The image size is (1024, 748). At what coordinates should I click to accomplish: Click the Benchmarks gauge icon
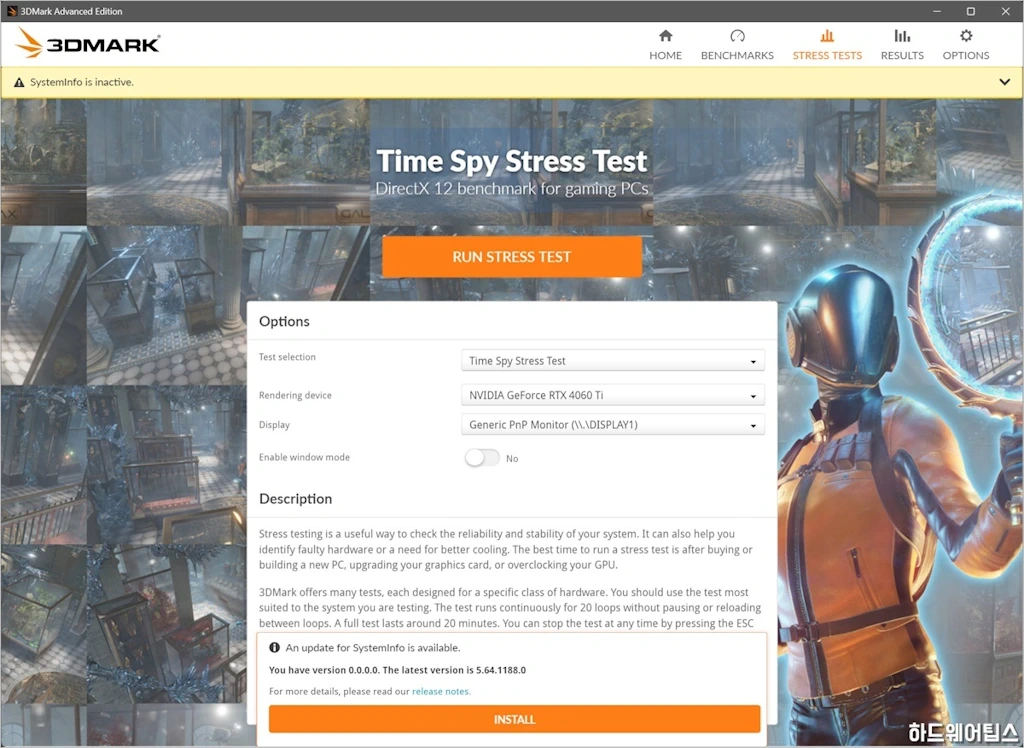(x=737, y=35)
